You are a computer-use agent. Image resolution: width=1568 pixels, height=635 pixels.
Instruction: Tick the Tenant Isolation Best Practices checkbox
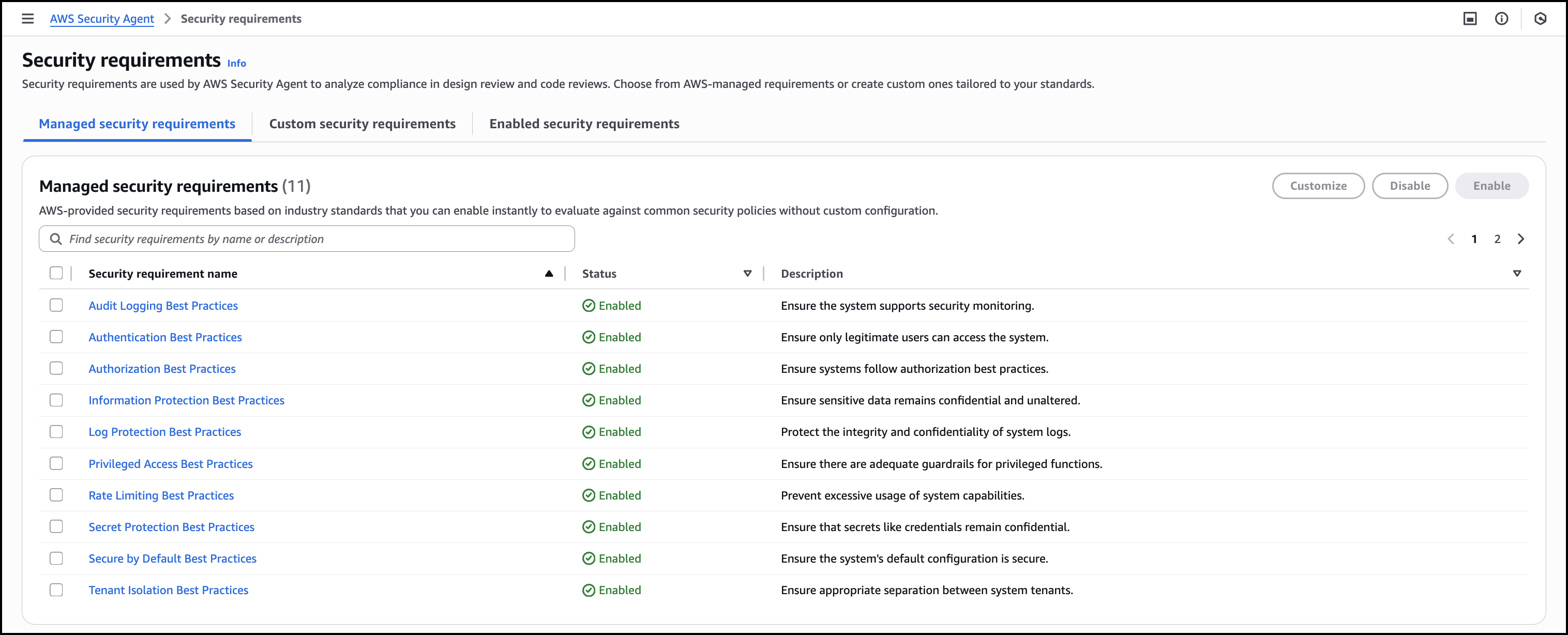click(56, 589)
